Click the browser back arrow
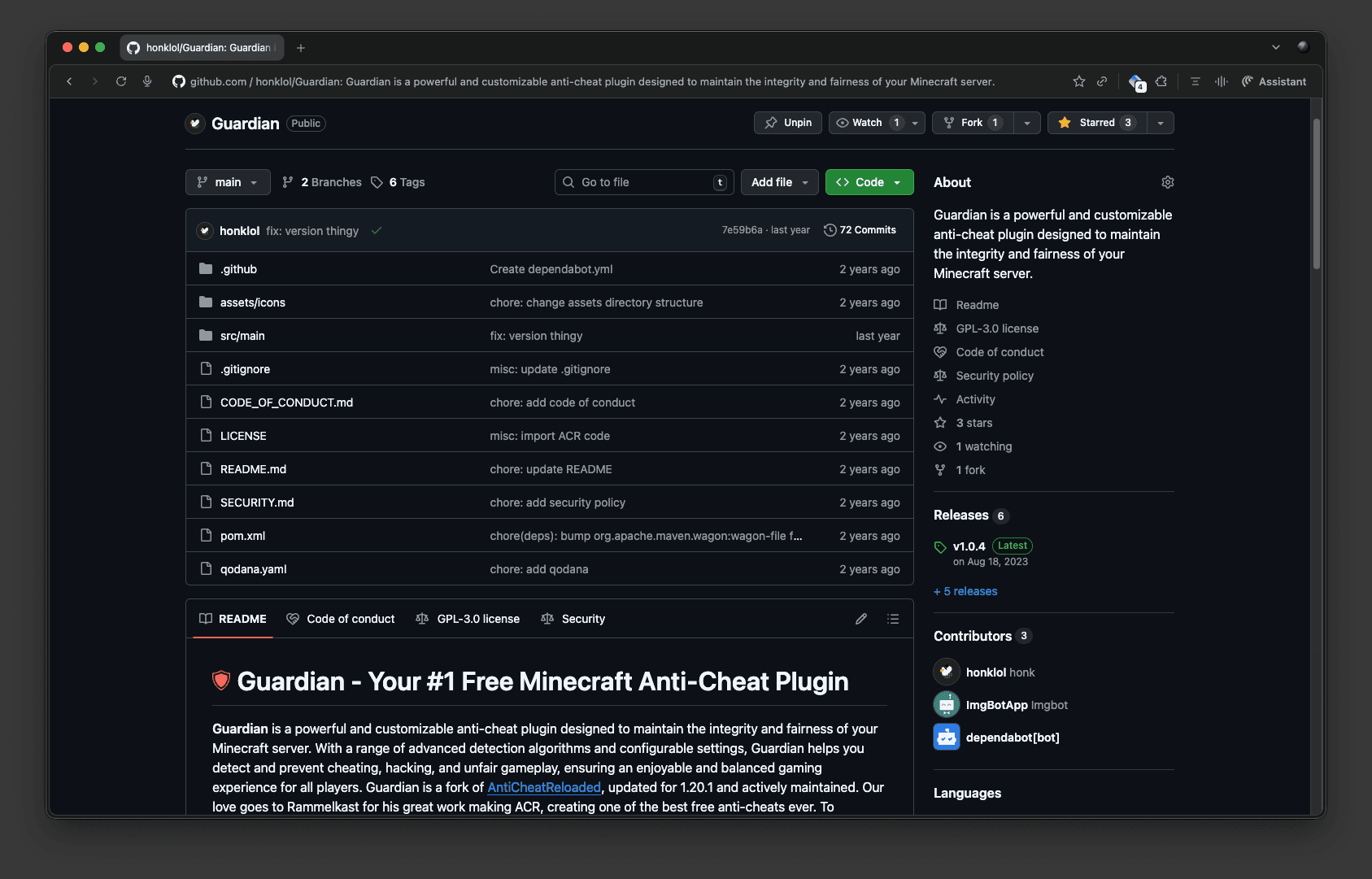 pos(69,81)
